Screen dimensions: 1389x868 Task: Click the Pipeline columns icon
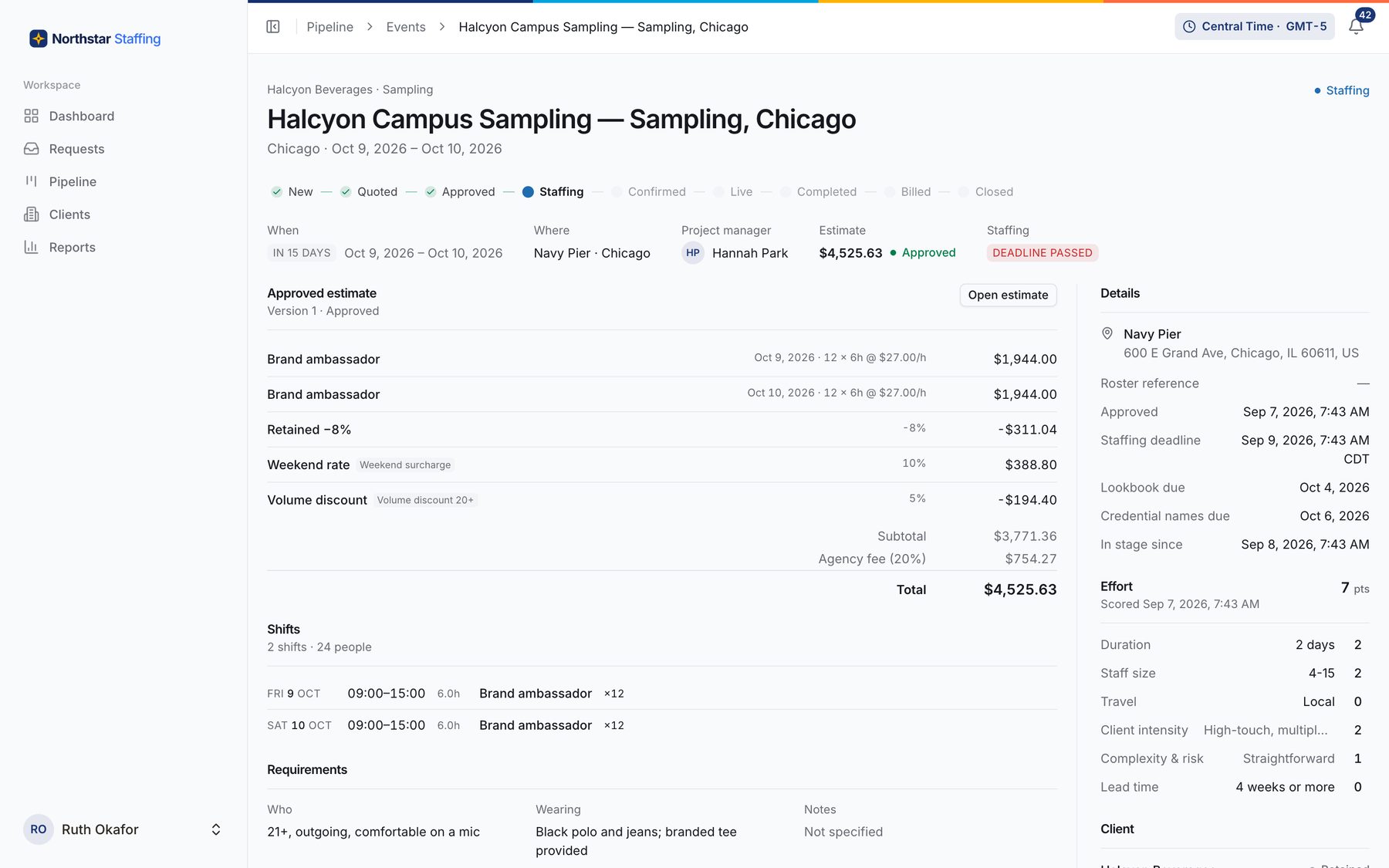31,181
